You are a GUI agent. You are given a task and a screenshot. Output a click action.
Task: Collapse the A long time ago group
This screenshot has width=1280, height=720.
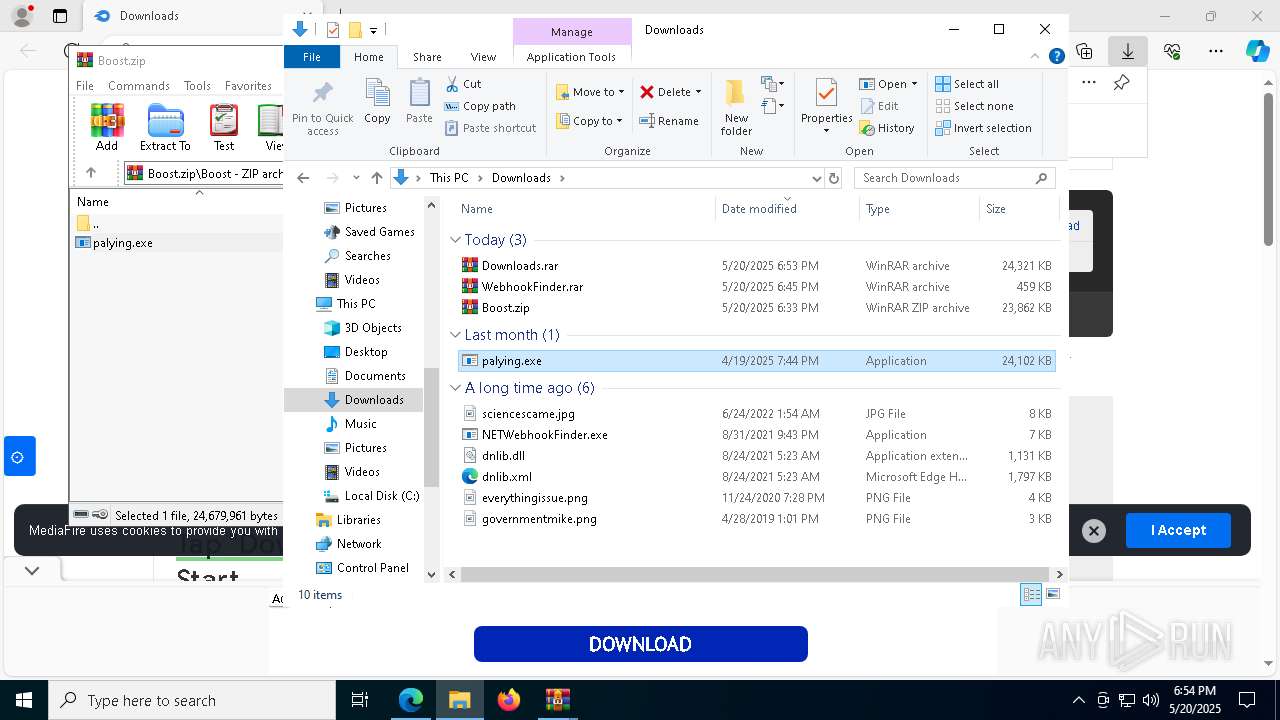456,388
